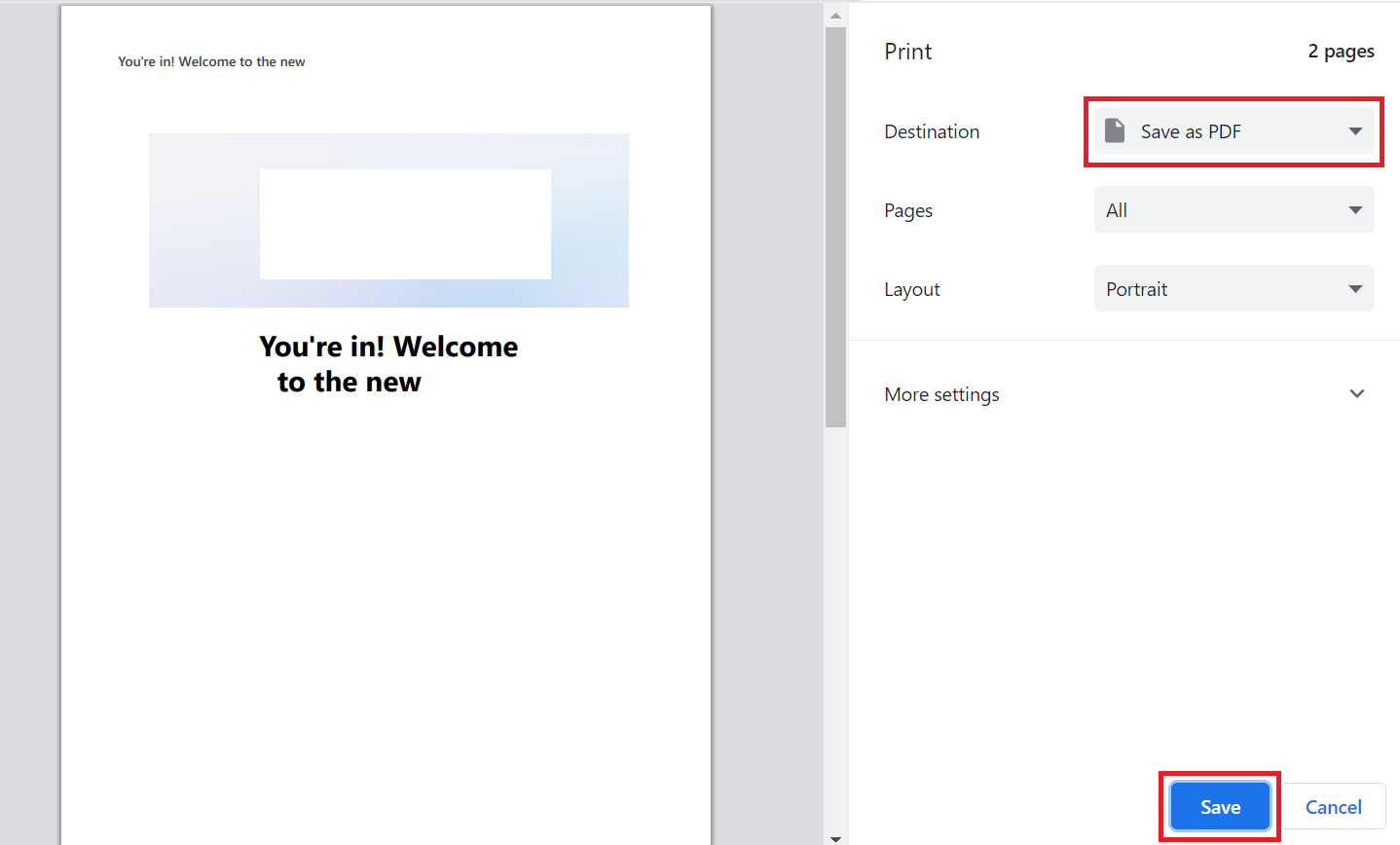Click the '2 pages' count text
The image size is (1400, 845).
pyautogui.click(x=1341, y=52)
